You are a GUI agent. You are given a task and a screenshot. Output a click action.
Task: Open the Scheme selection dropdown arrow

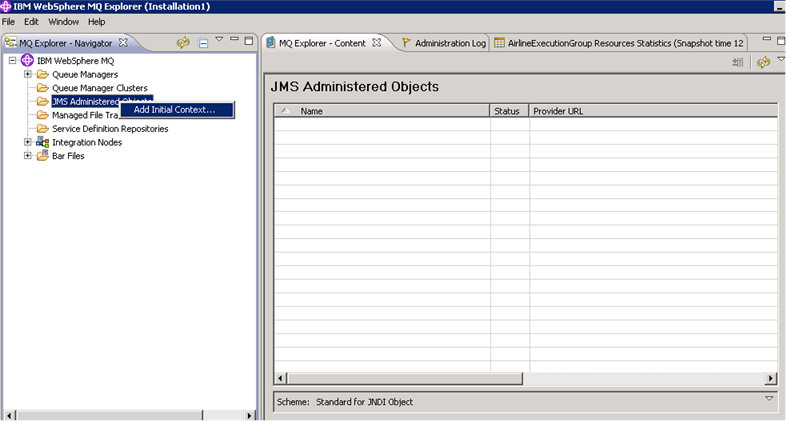(769, 398)
